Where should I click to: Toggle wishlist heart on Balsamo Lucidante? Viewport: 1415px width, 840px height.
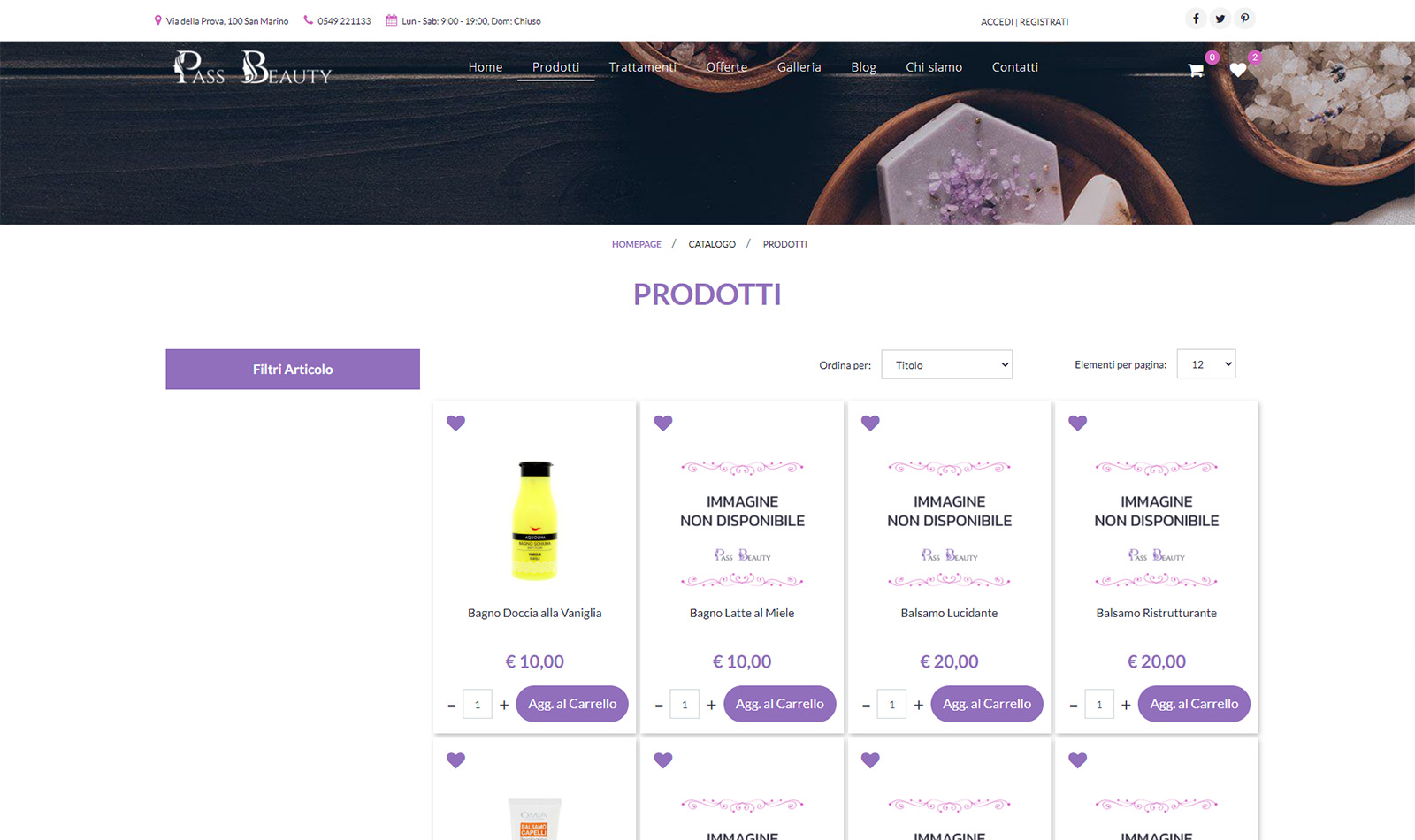click(870, 423)
